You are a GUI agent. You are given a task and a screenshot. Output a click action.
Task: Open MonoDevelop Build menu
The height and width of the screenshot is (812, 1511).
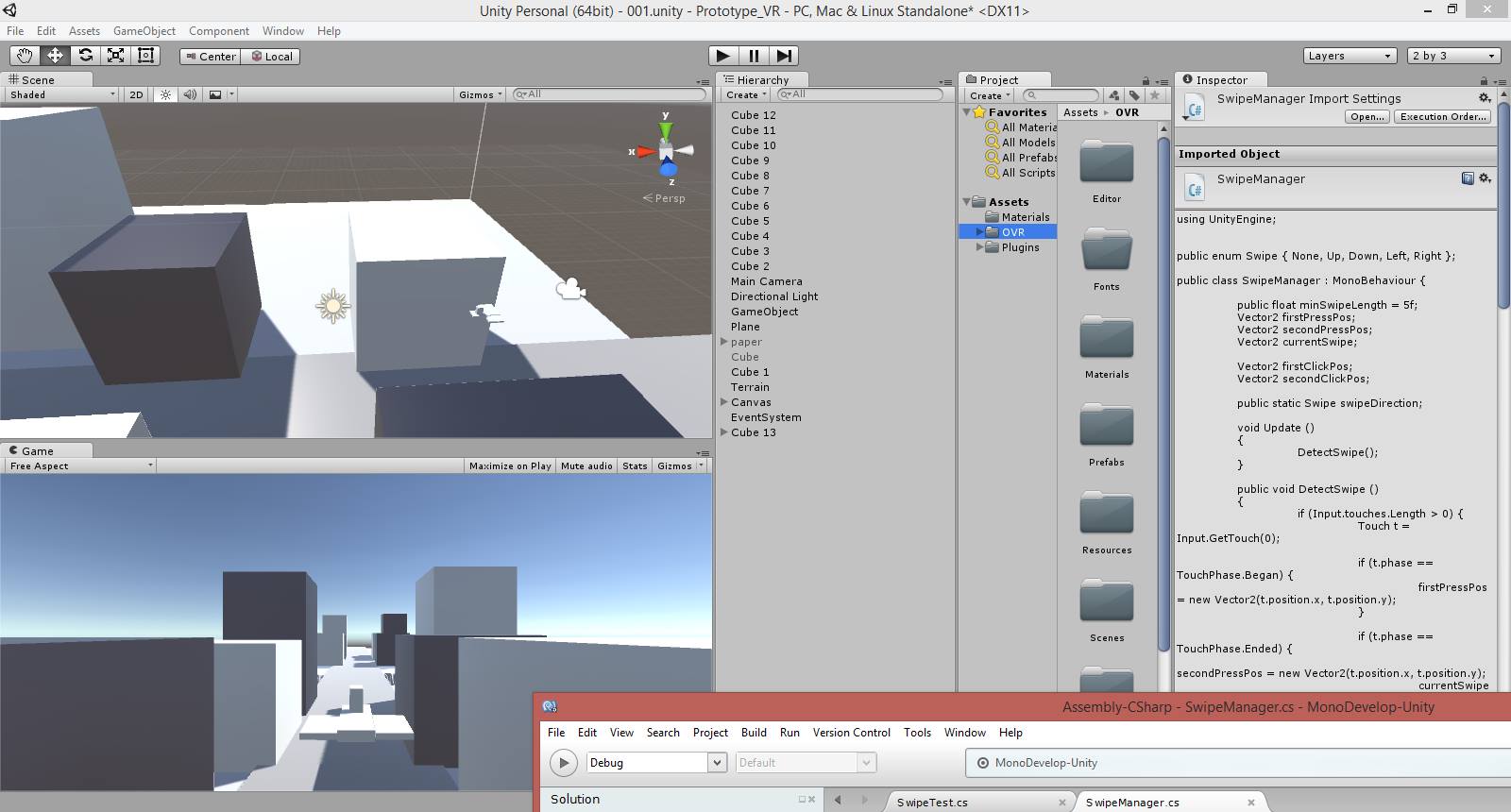(754, 733)
